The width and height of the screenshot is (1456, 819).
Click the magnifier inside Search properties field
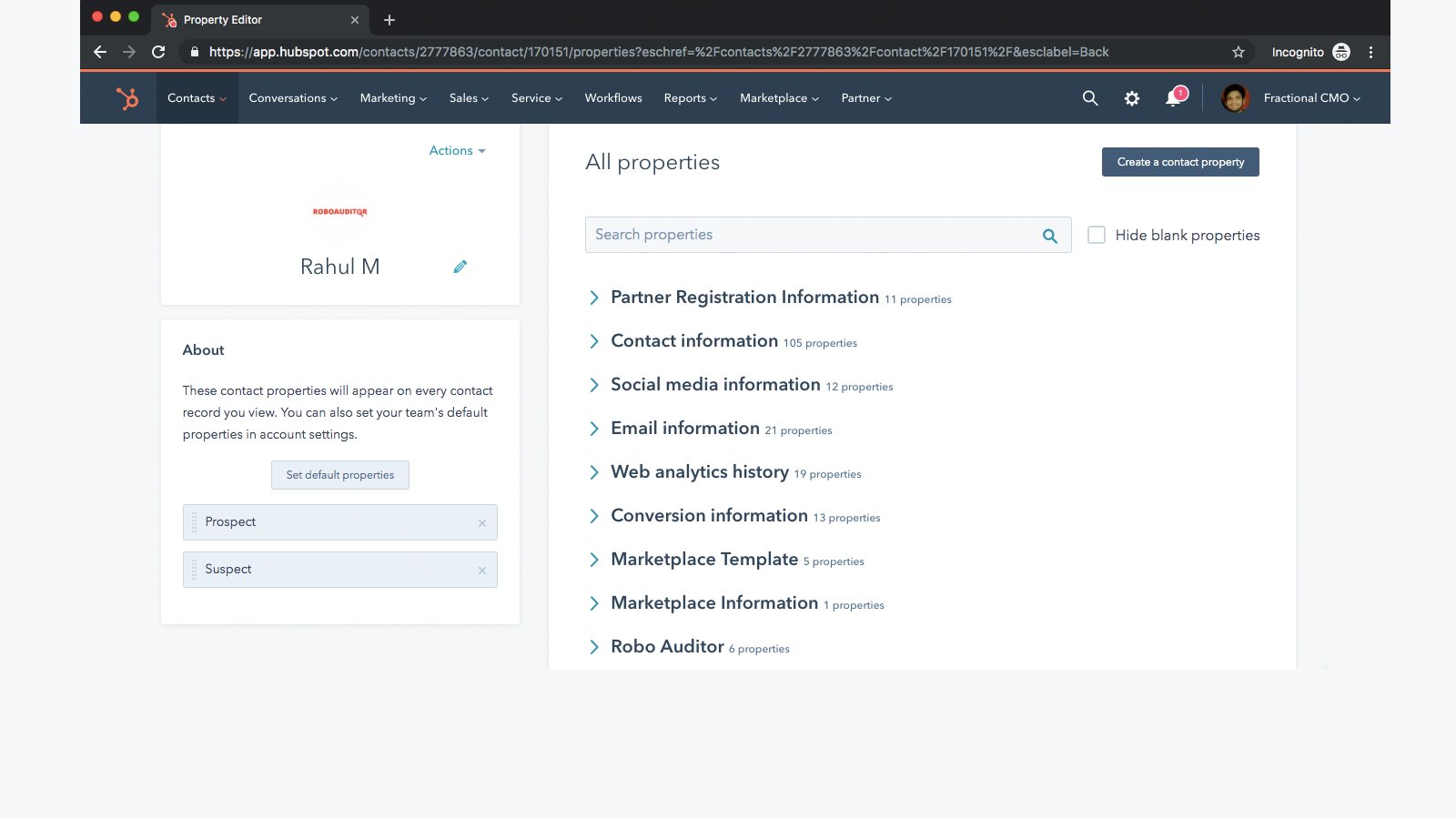click(1049, 235)
